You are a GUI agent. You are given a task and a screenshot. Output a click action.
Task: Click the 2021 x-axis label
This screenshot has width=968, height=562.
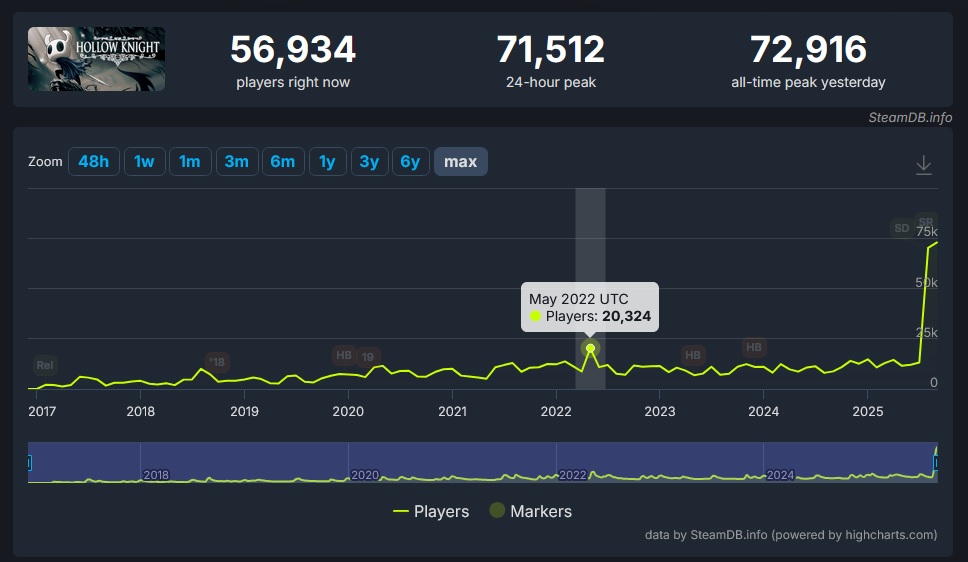[453, 411]
